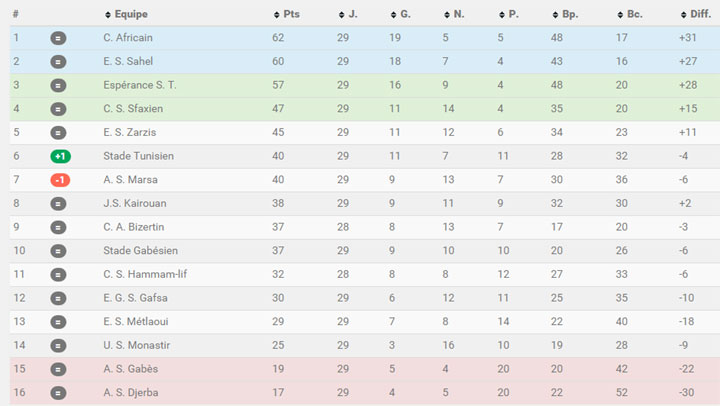The width and height of the screenshot is (720, 406).
Task: Sort the table by the Pts column
Action: pos(287,14)
